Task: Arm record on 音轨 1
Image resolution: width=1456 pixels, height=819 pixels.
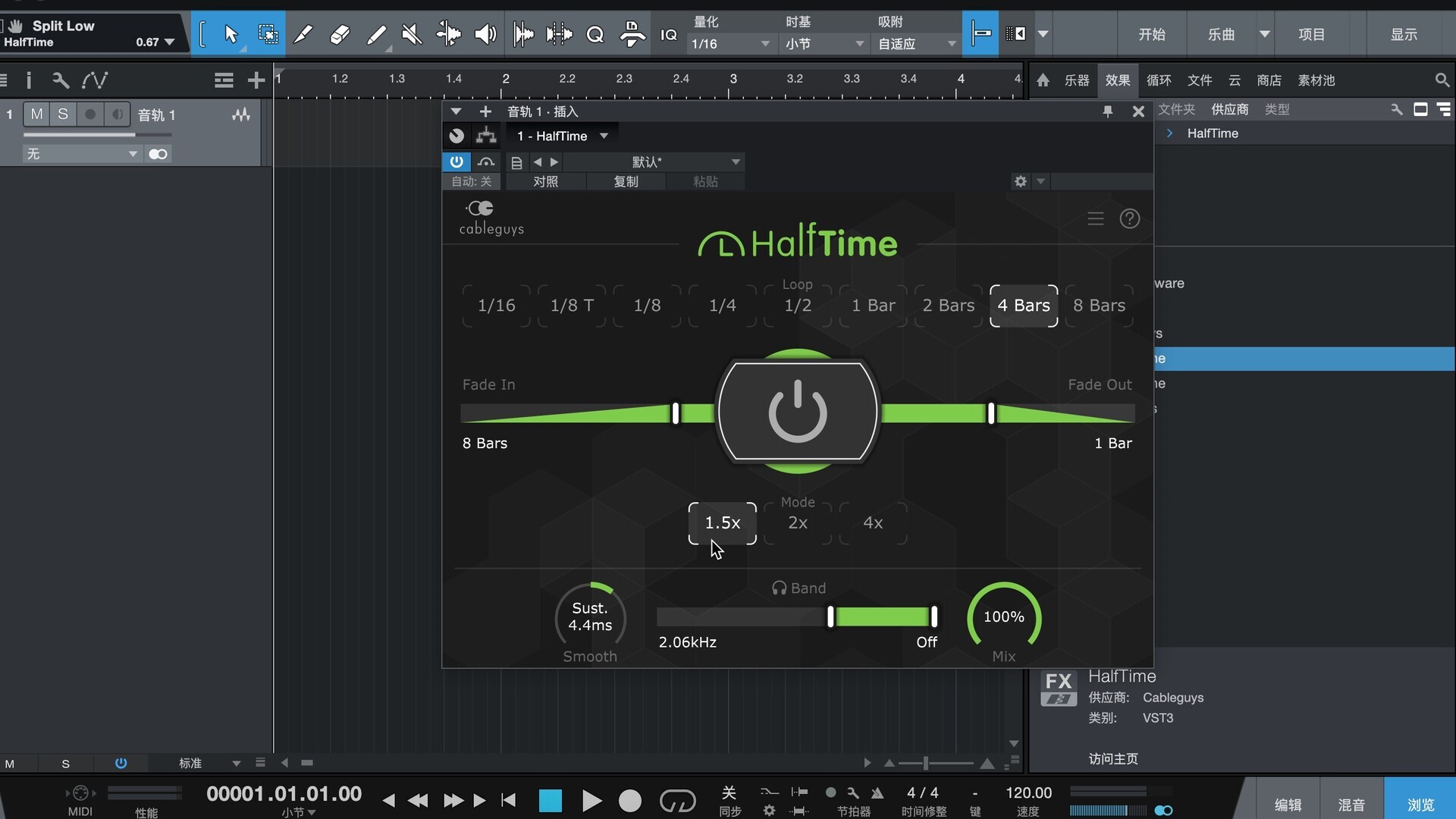Action: [x=90, y=114]
